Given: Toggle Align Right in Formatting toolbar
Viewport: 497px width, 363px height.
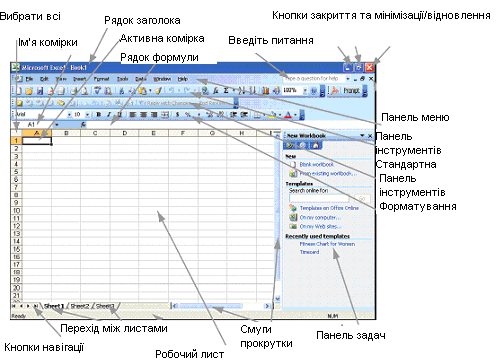Looking at the screenshot, I should click(154, 115).
